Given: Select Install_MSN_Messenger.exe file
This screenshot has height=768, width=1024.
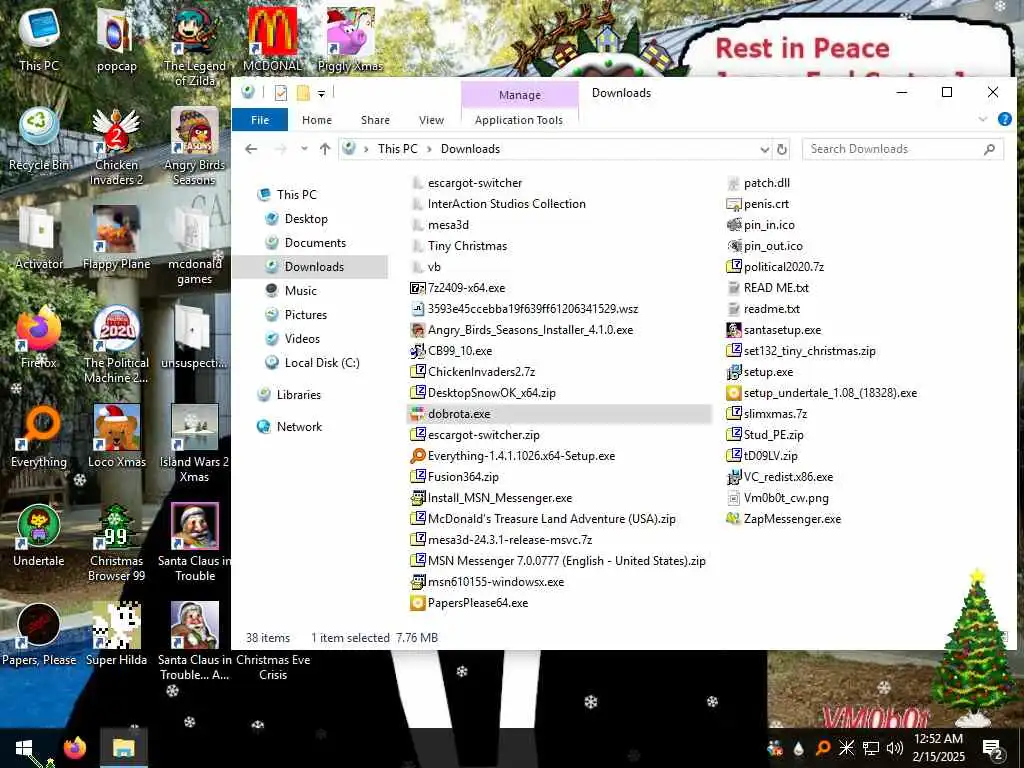Looking at the screenshot, I should (x=500, y=498).
